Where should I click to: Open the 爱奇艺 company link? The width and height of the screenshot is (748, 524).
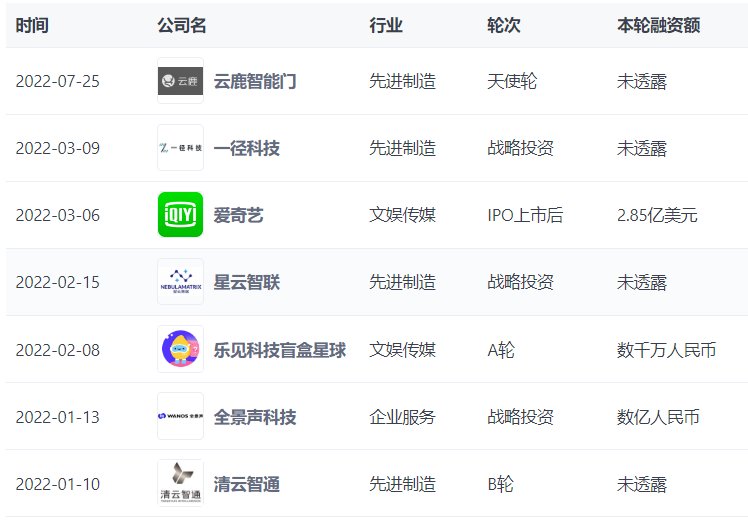[x=238, y=215]
